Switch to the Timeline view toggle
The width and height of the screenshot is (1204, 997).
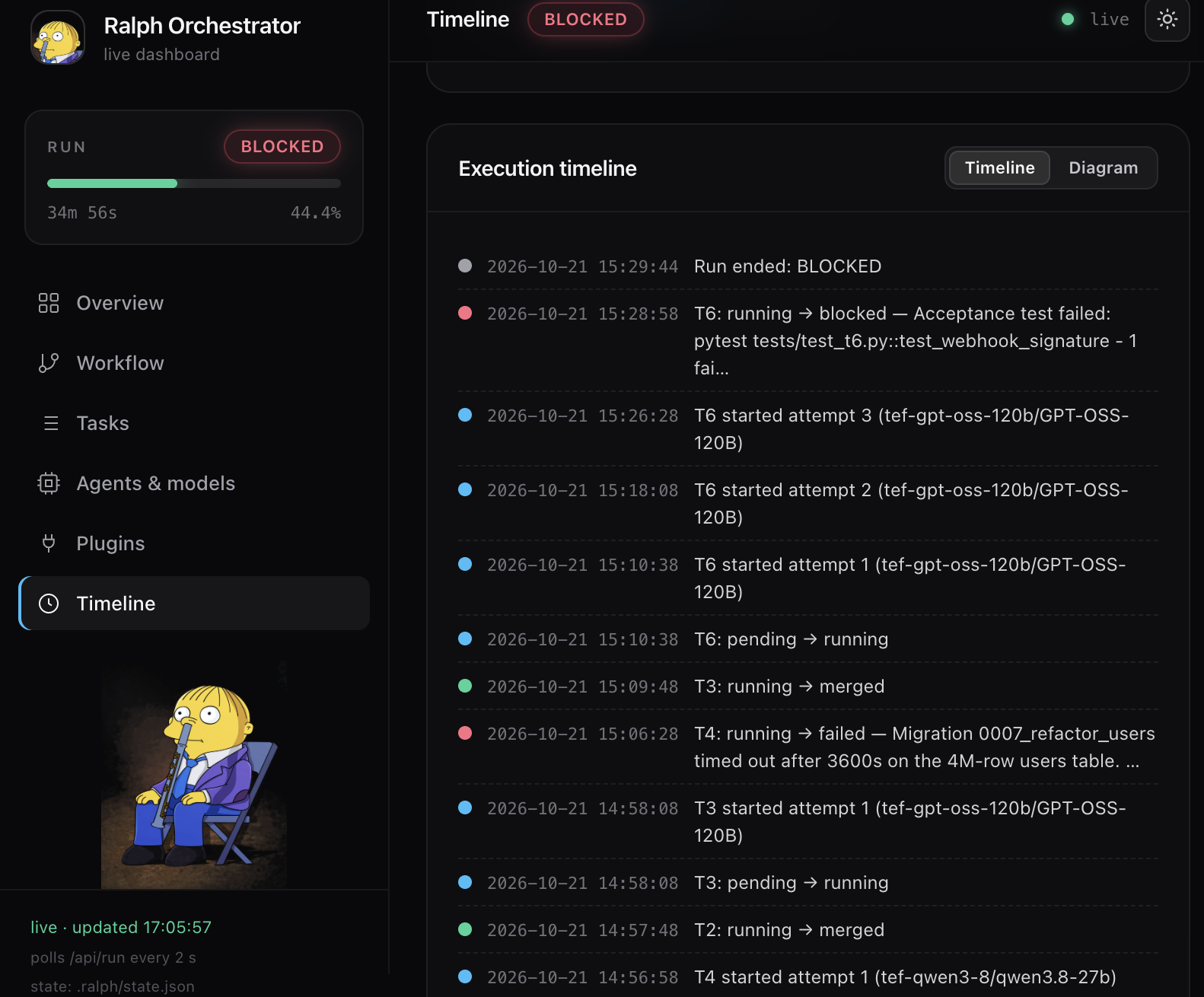coord(1000,167)
